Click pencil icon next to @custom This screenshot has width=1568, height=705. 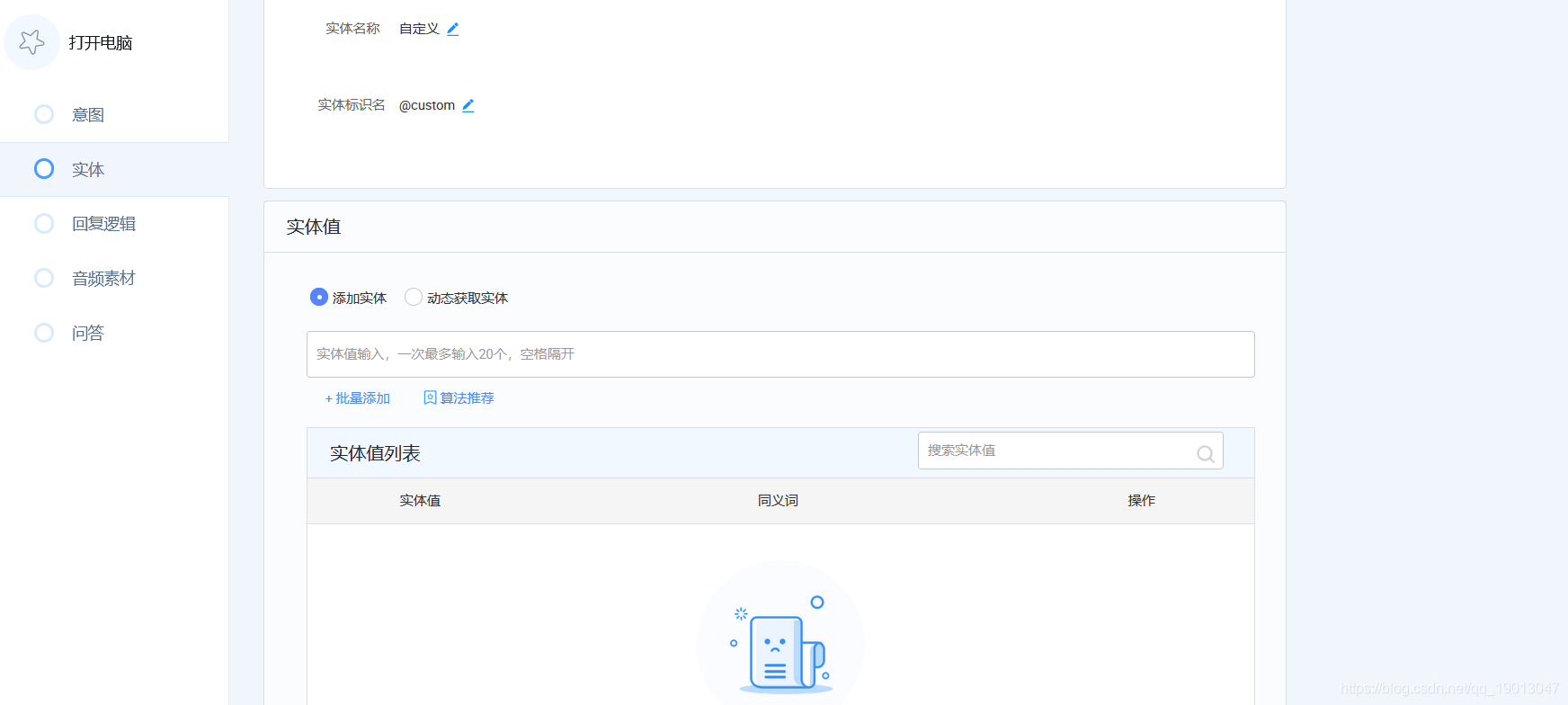click(468, 105)
